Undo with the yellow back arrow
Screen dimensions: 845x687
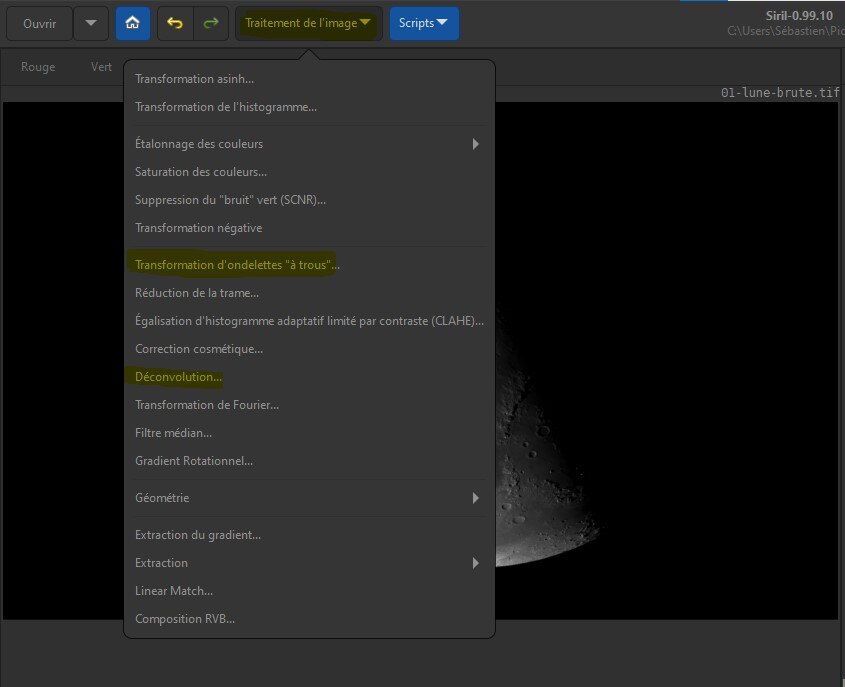[175, 23]
